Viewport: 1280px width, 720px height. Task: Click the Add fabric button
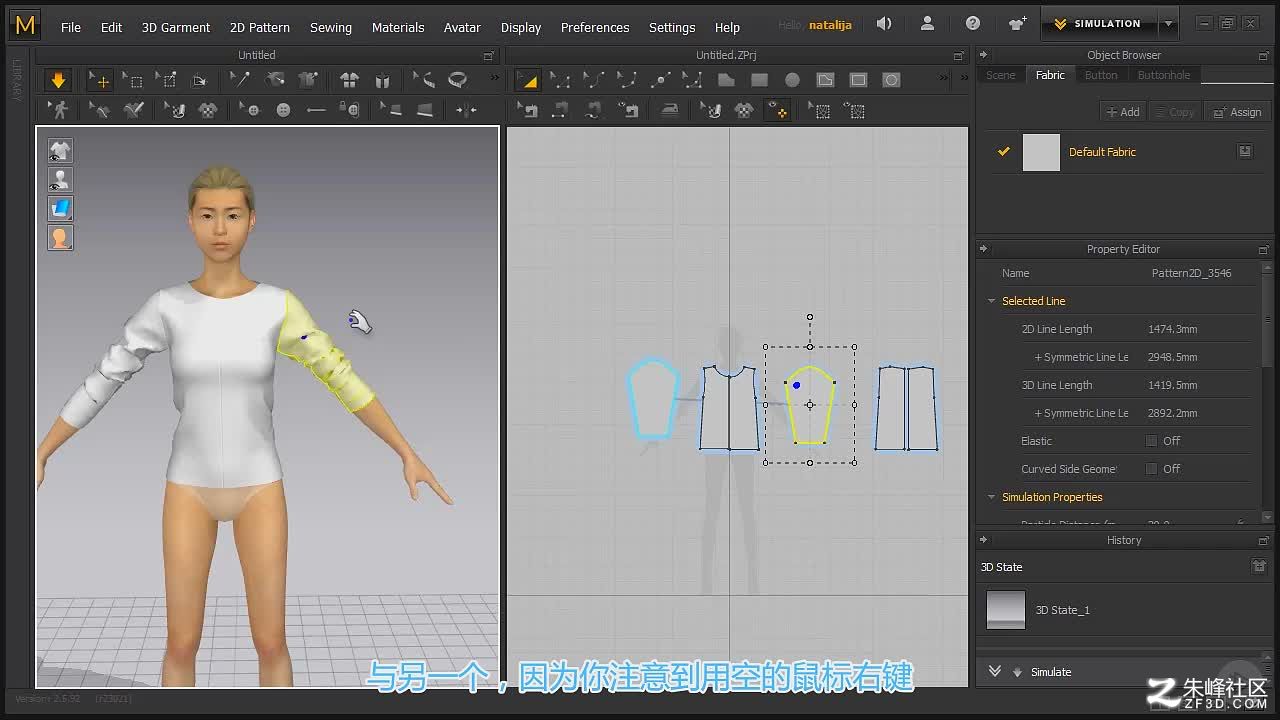click(1122, 112)
